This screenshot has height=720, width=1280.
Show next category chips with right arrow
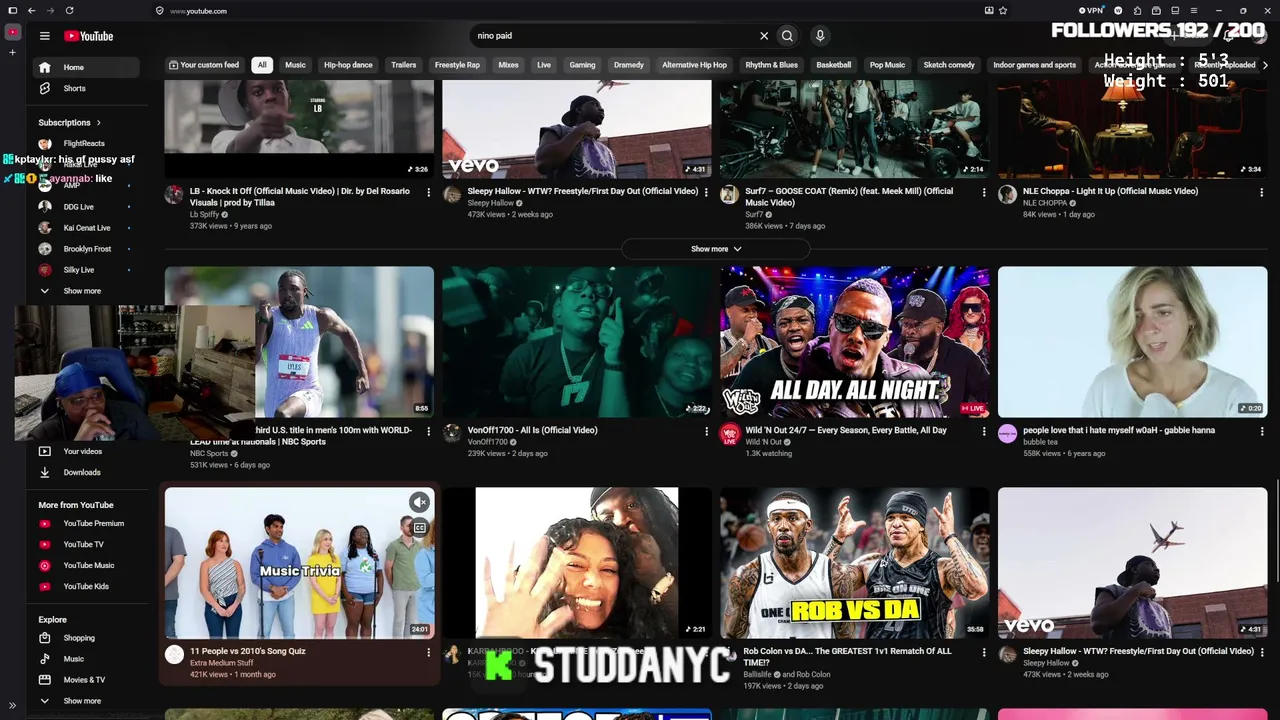(x=1265, y=65)
